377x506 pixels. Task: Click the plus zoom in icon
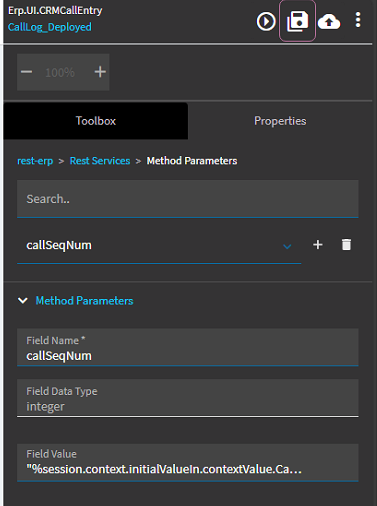[100, 72]
